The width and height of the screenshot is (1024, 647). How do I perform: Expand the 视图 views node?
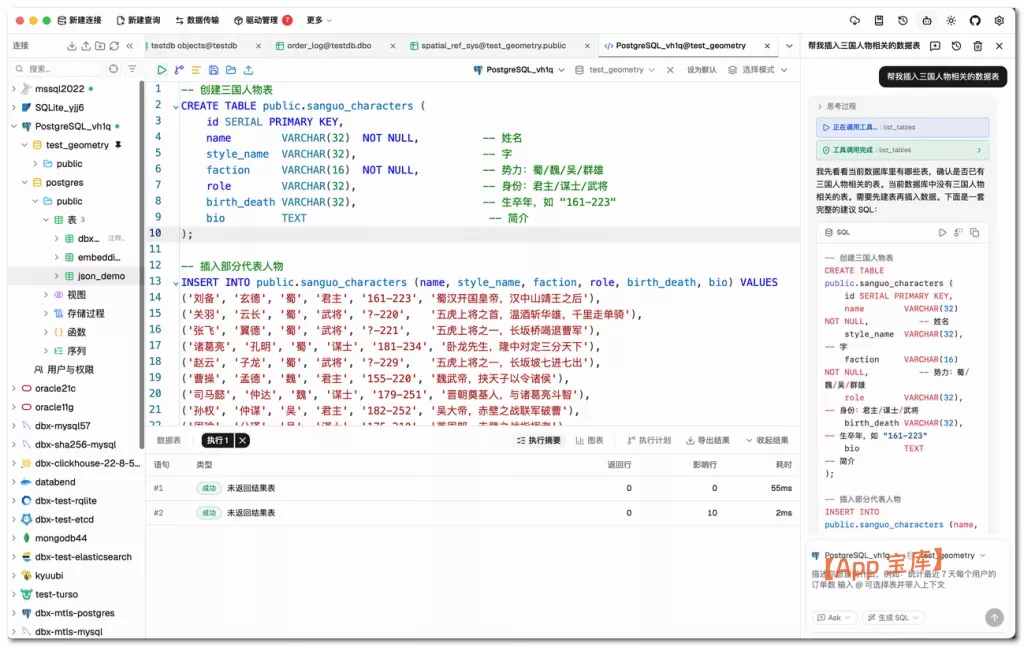(x=46, y=295)
